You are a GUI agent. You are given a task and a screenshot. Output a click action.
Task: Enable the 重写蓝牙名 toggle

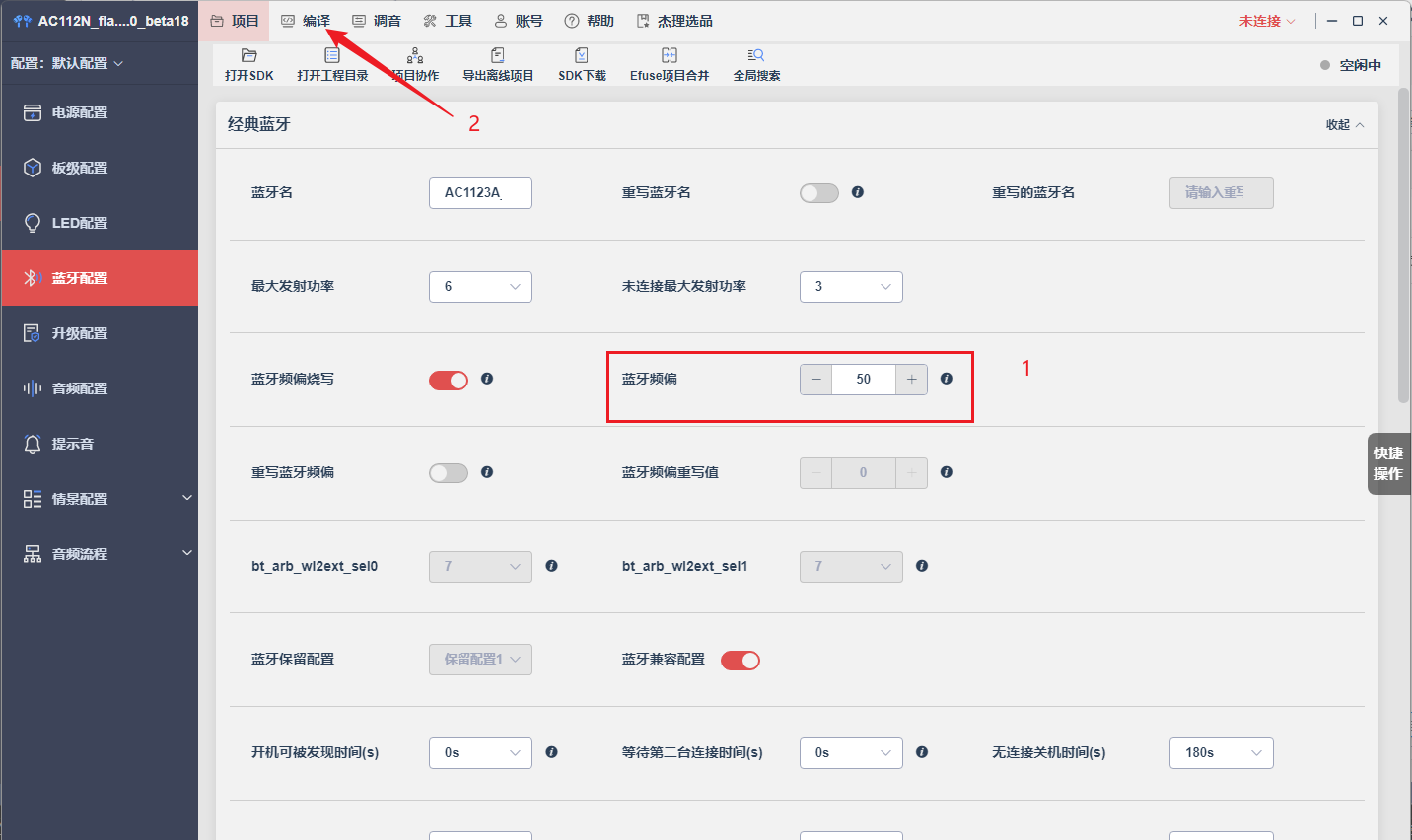click(x=819, y=193)
